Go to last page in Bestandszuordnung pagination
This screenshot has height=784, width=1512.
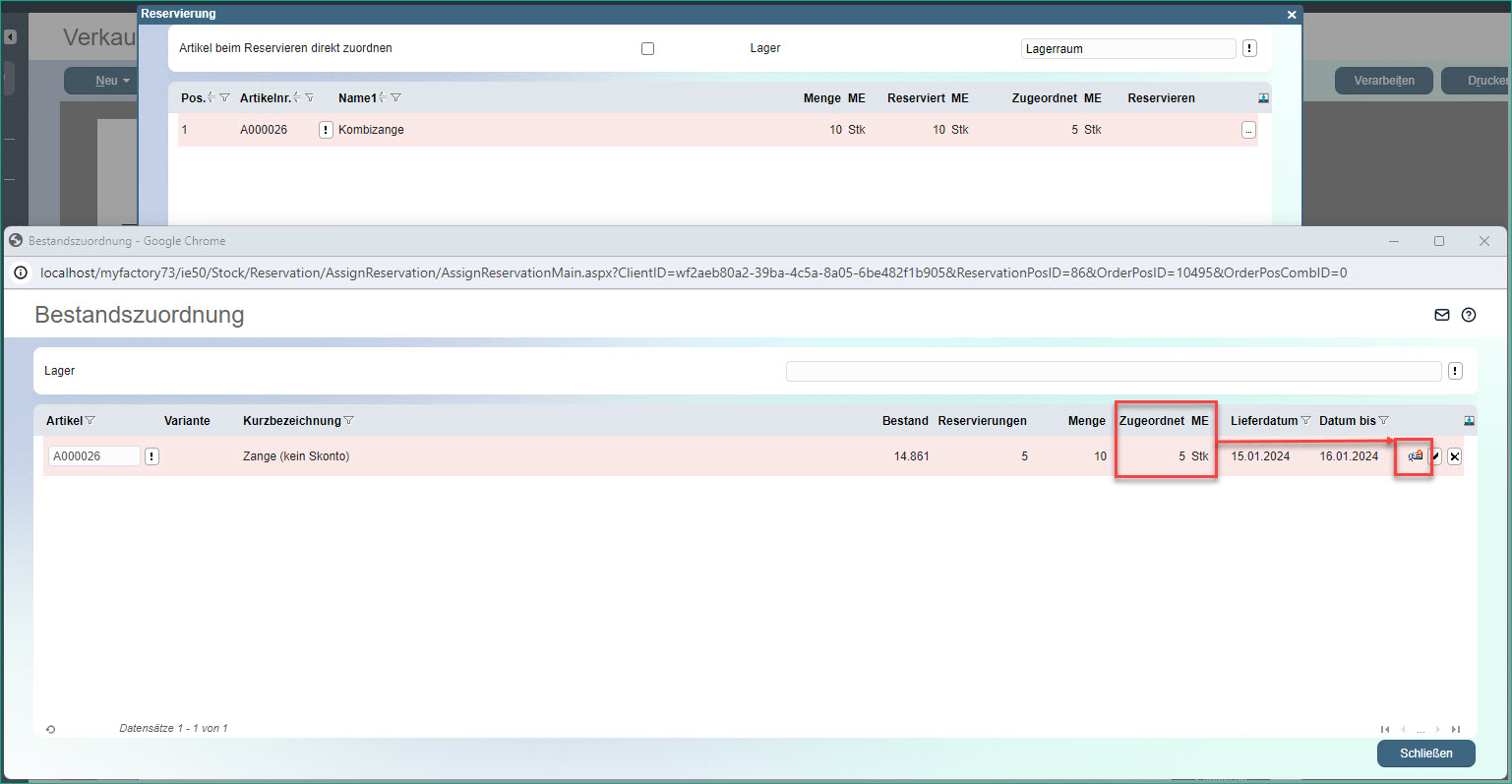click(x=1456, y=730)
